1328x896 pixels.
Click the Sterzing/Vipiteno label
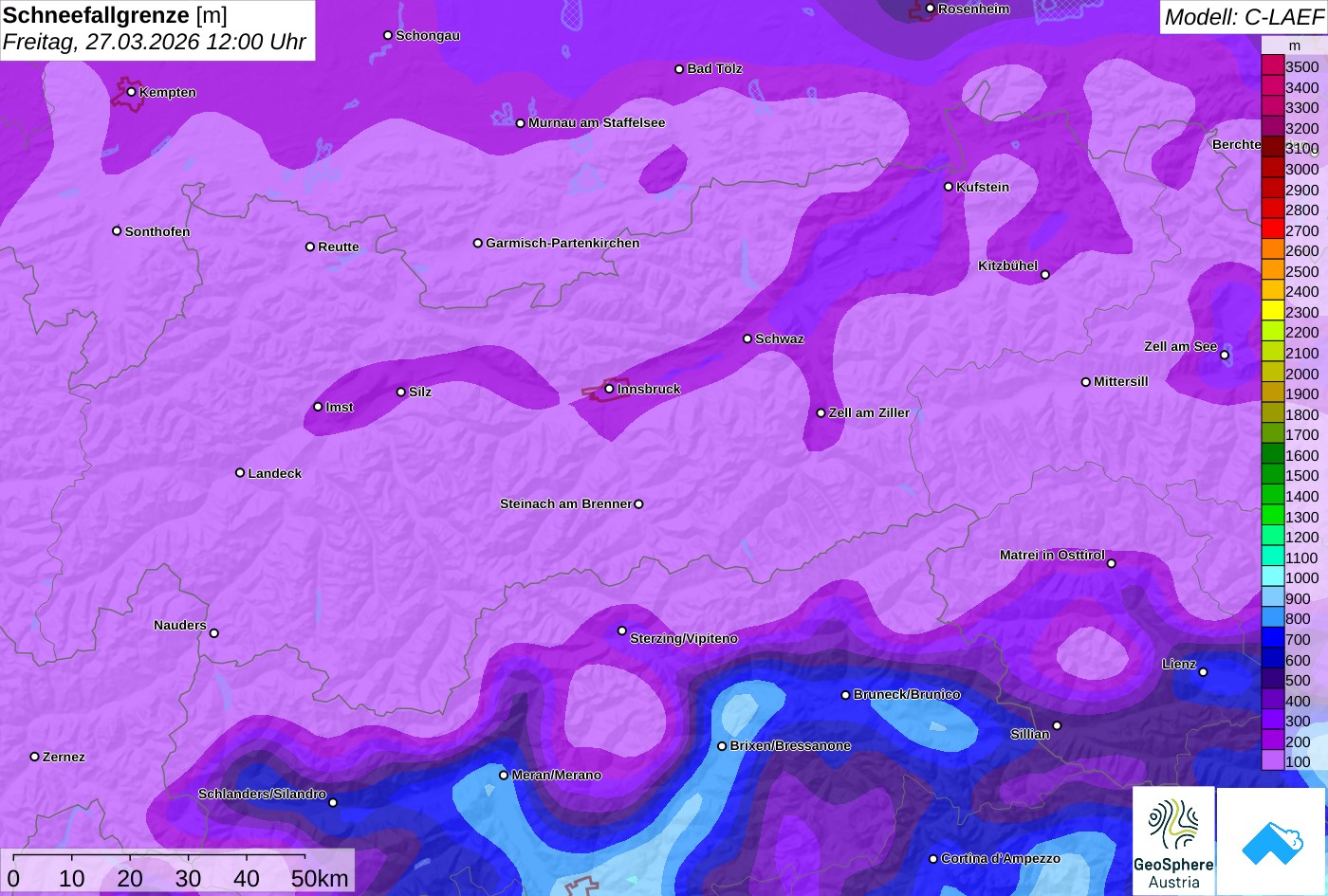click(x=684, y=638)
